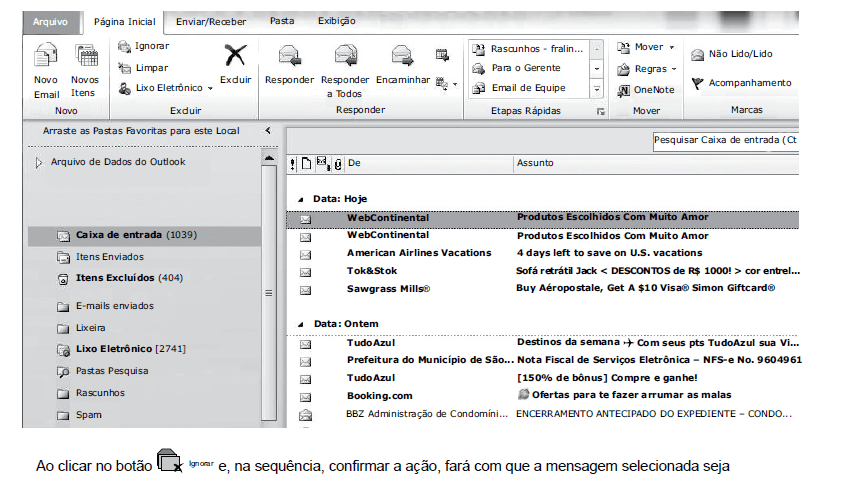Sort by item type column icon
845x485 pixels.
307,164
